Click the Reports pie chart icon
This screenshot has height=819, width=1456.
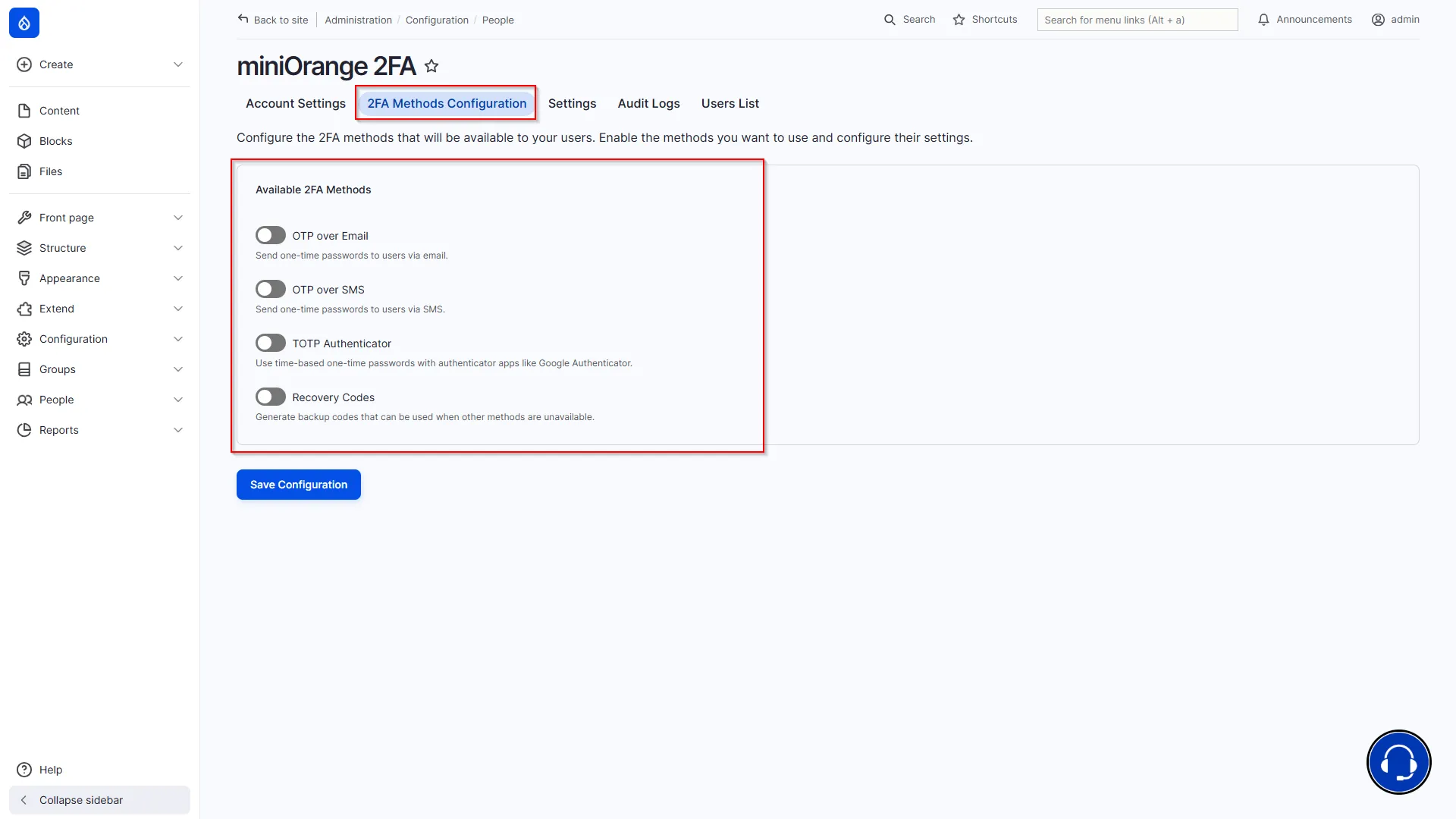(24, 430)
